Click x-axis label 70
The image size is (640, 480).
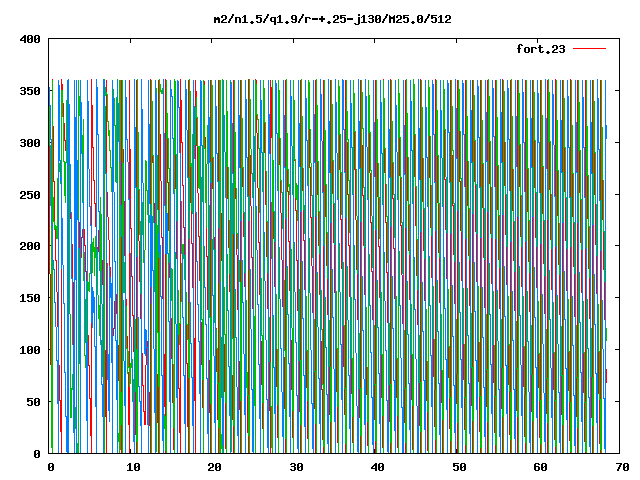(x=622, y=467)
